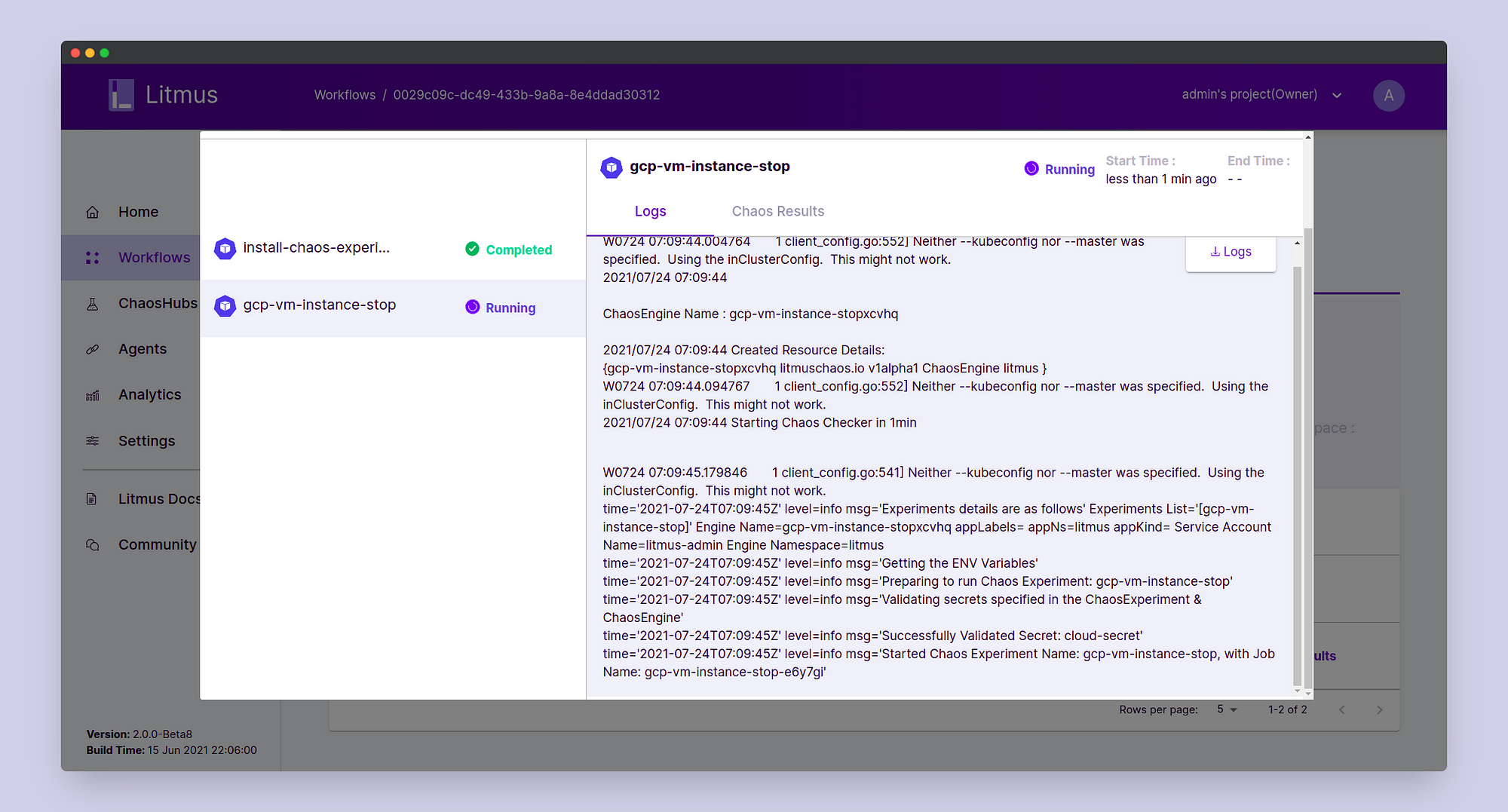The image size is (1508, 812).
Task: Click the header gcp-vm-instance-stop hexagon icon
Action: click(611, 167)
